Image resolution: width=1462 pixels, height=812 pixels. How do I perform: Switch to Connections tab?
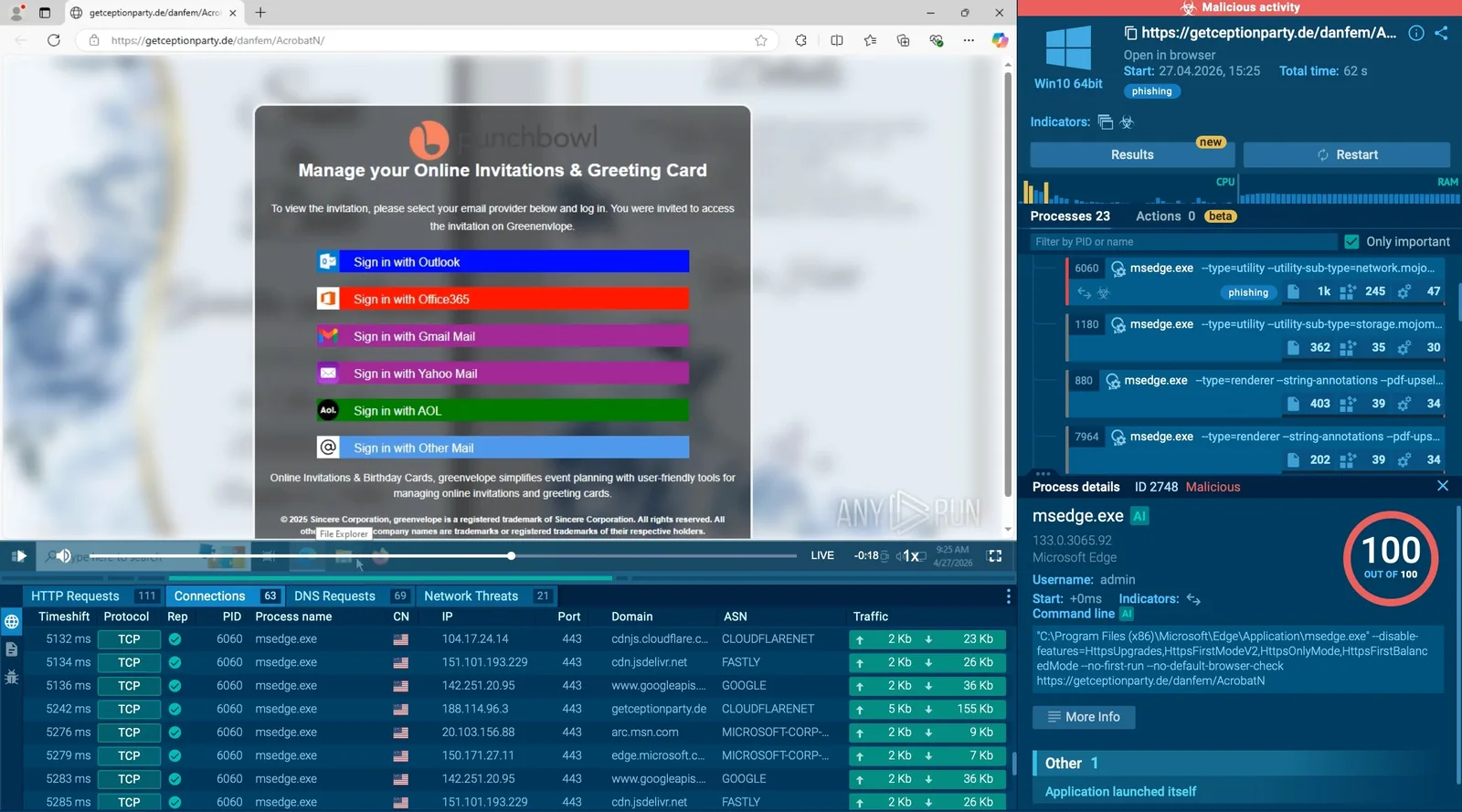point(227,596)
